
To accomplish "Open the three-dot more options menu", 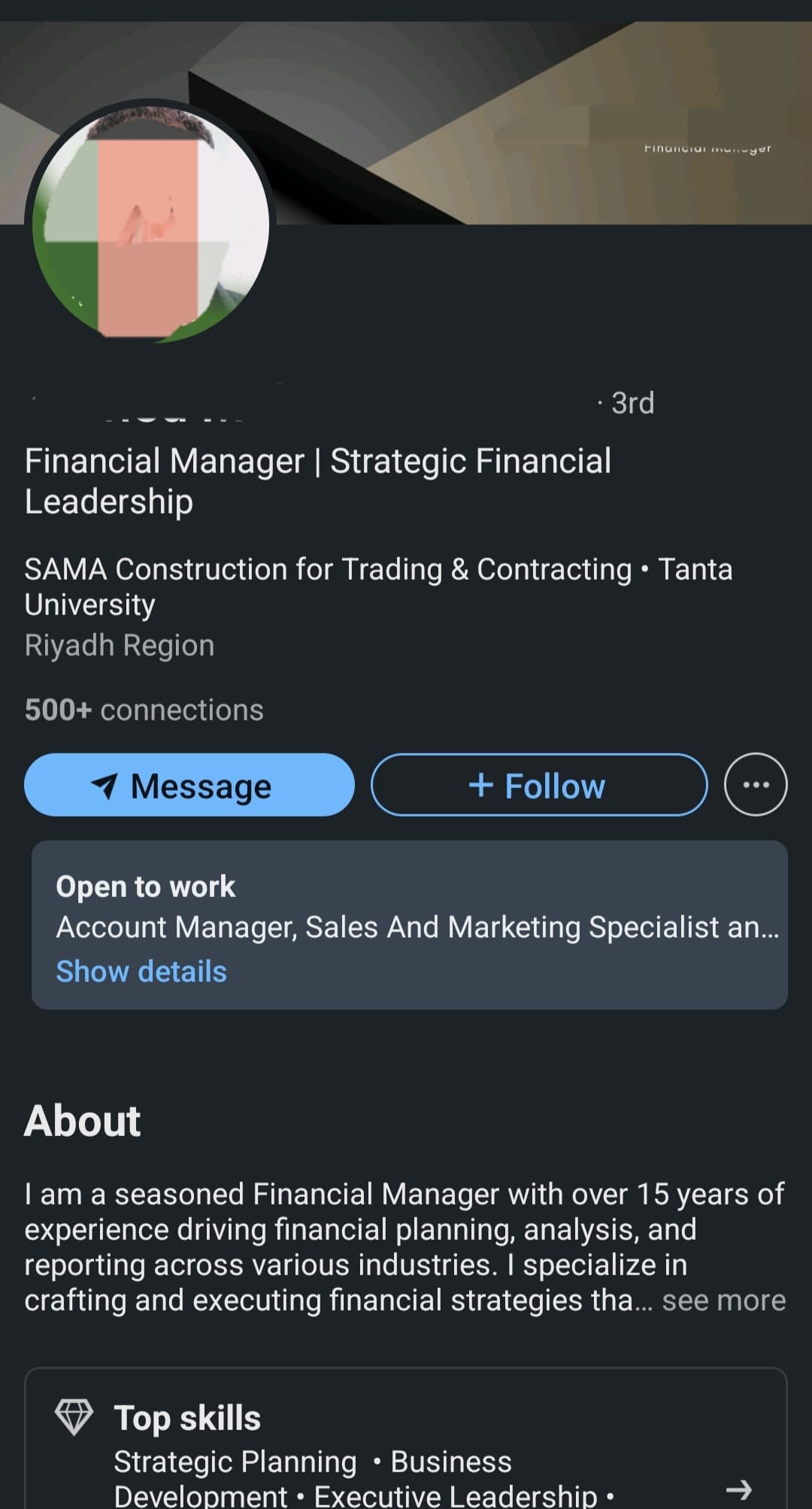I will (x=756, y=785).
